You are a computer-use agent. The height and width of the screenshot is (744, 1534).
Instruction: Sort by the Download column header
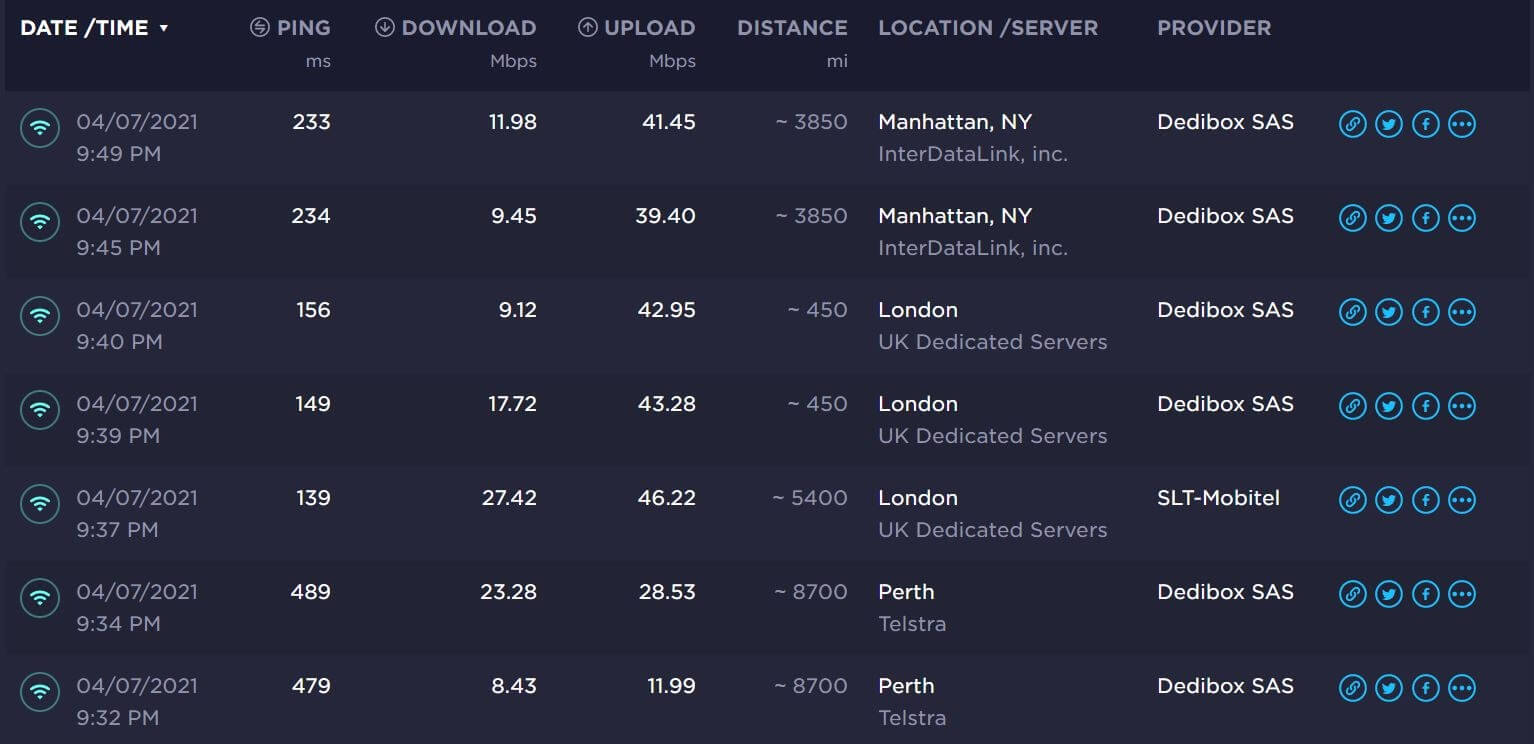[456, 28]
